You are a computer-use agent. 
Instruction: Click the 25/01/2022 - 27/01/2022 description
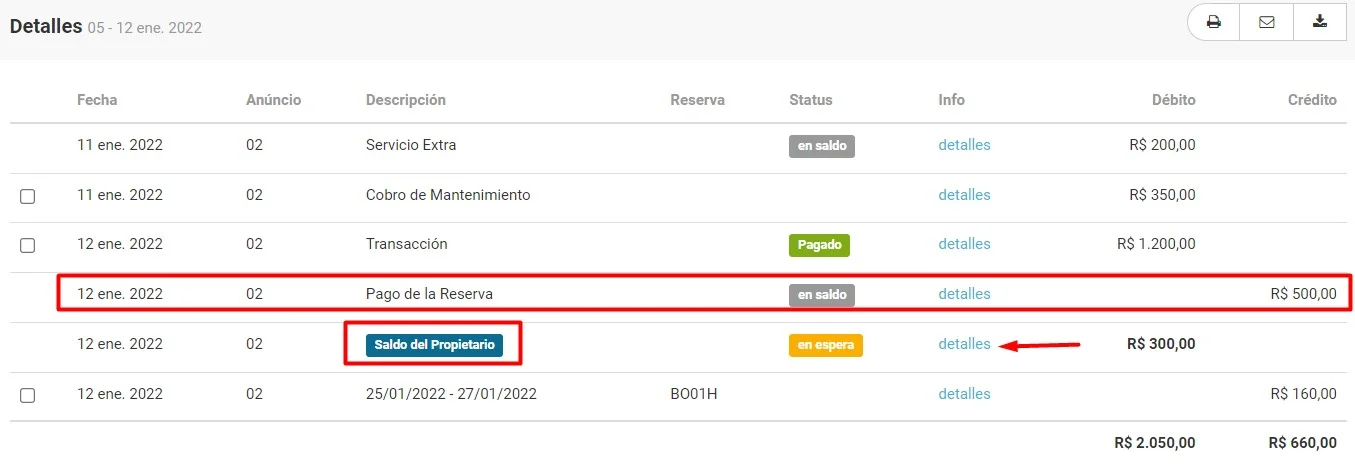click(451, 394)
